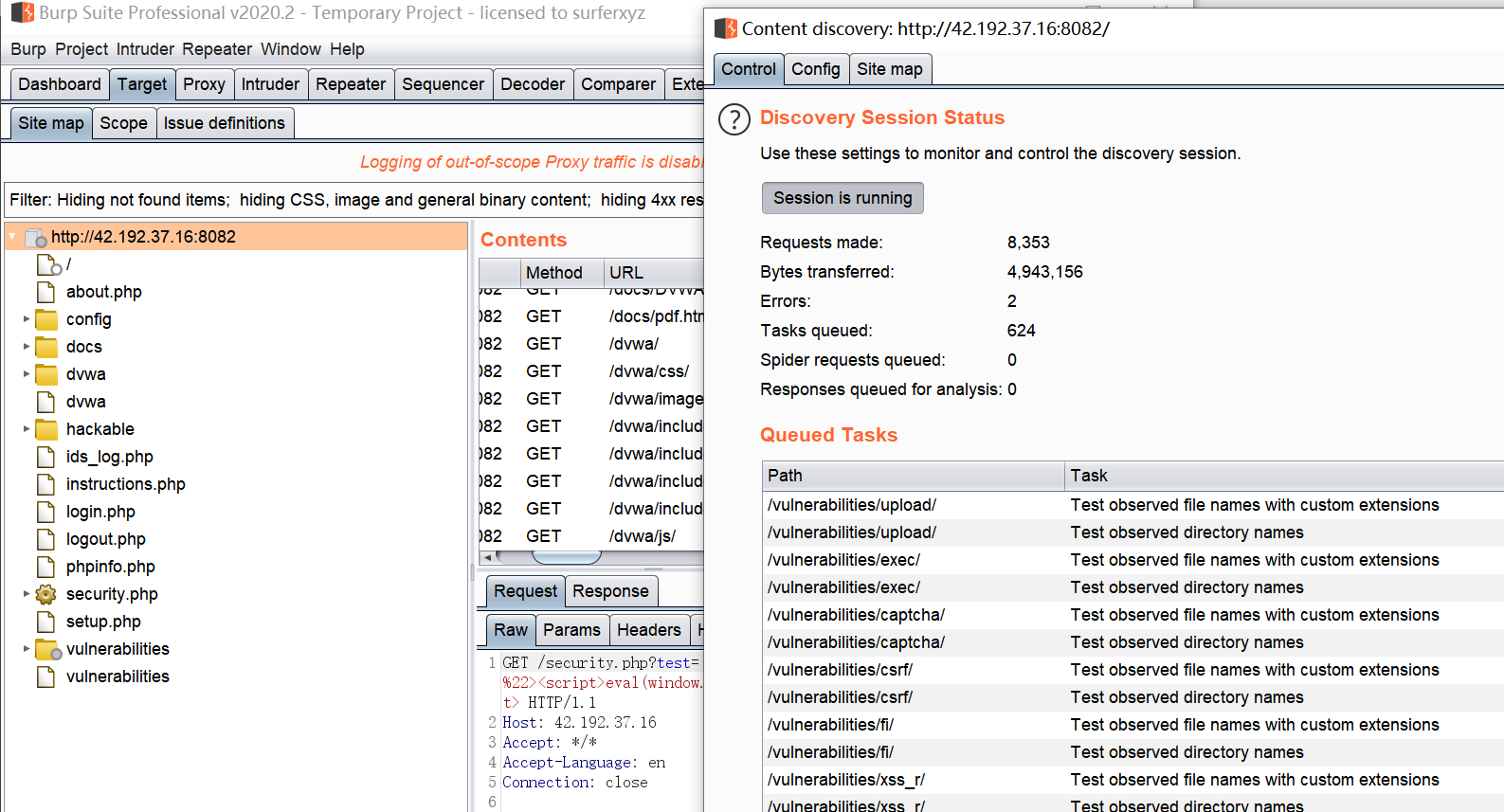1504x812 pixels.
Task: Click the site map Filter bar
Action: pos(354,200)
